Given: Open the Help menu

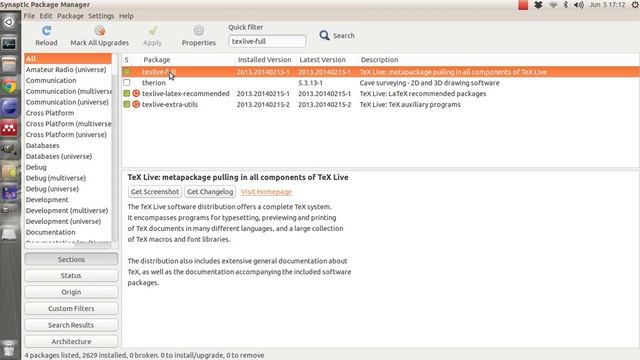Looking at the screenshot, I should click(126, 16).
